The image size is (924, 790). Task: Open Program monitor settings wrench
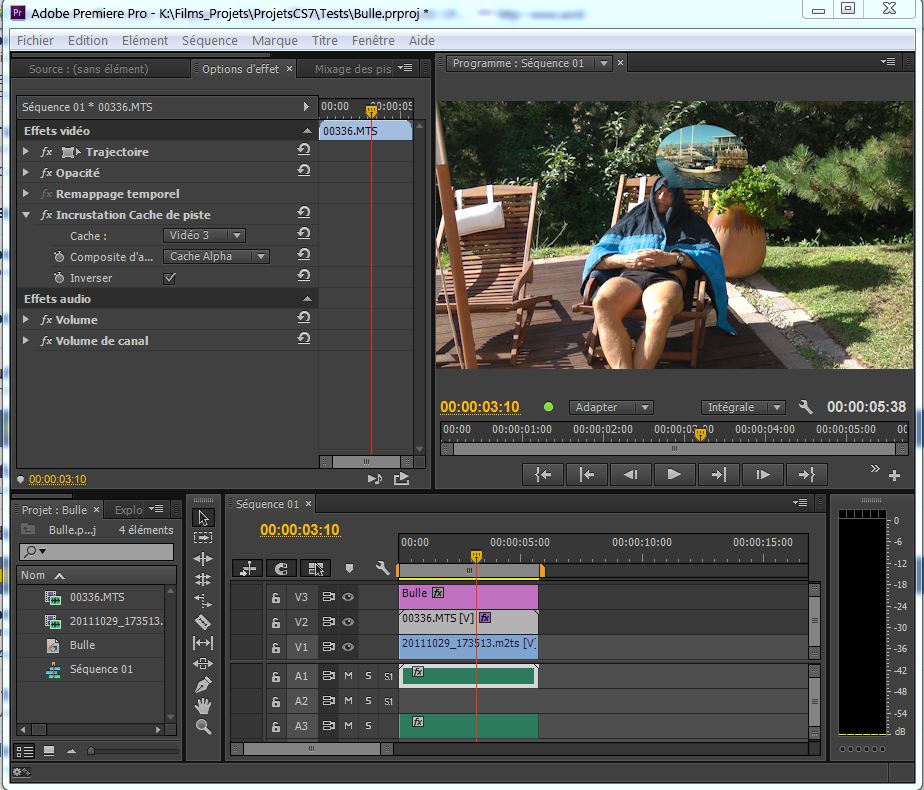pyautogui.click(x=806, y=406)
